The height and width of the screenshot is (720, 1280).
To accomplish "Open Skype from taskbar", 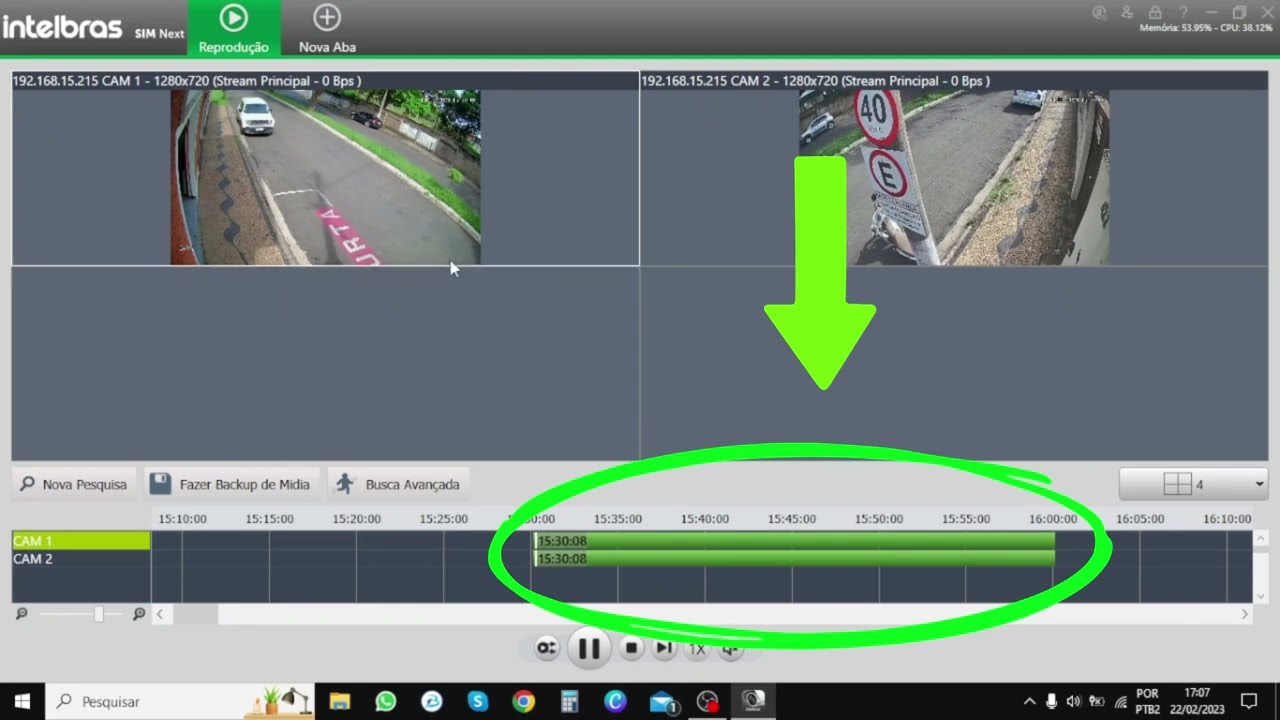I will (478, 701).
